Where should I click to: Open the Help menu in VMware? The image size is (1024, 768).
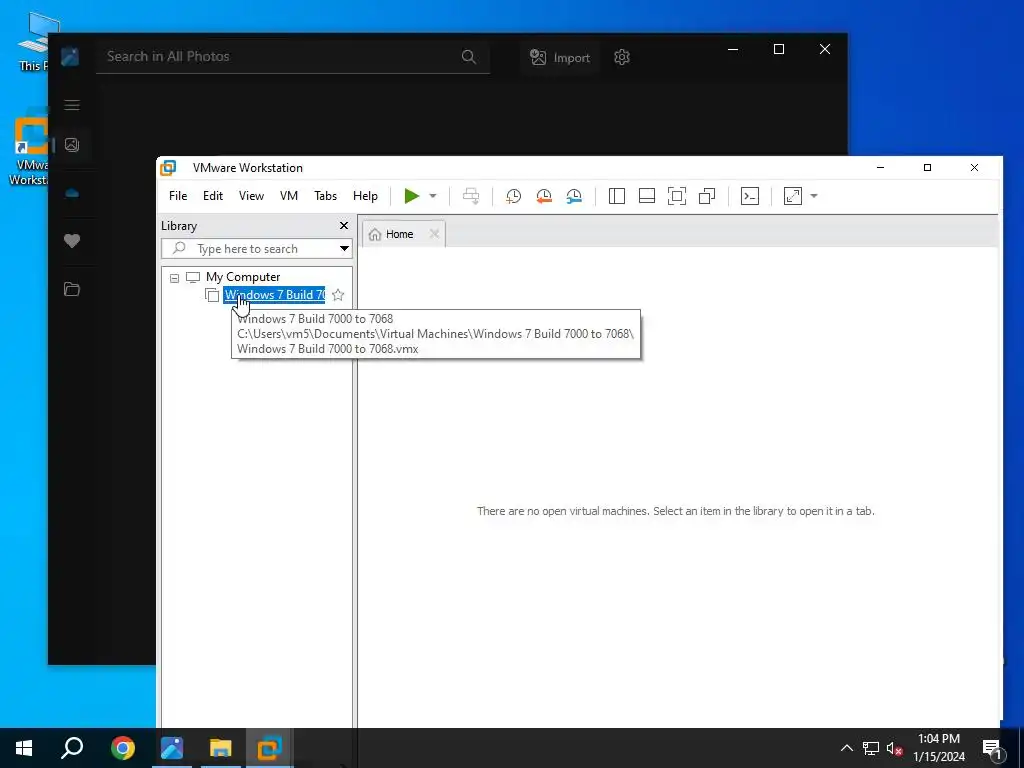365,196
